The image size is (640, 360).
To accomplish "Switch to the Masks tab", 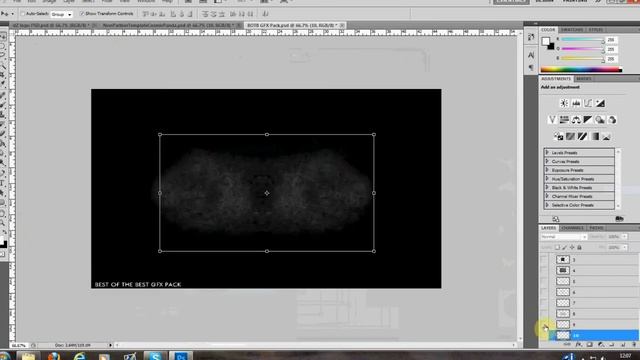I will tap(584, 79).
